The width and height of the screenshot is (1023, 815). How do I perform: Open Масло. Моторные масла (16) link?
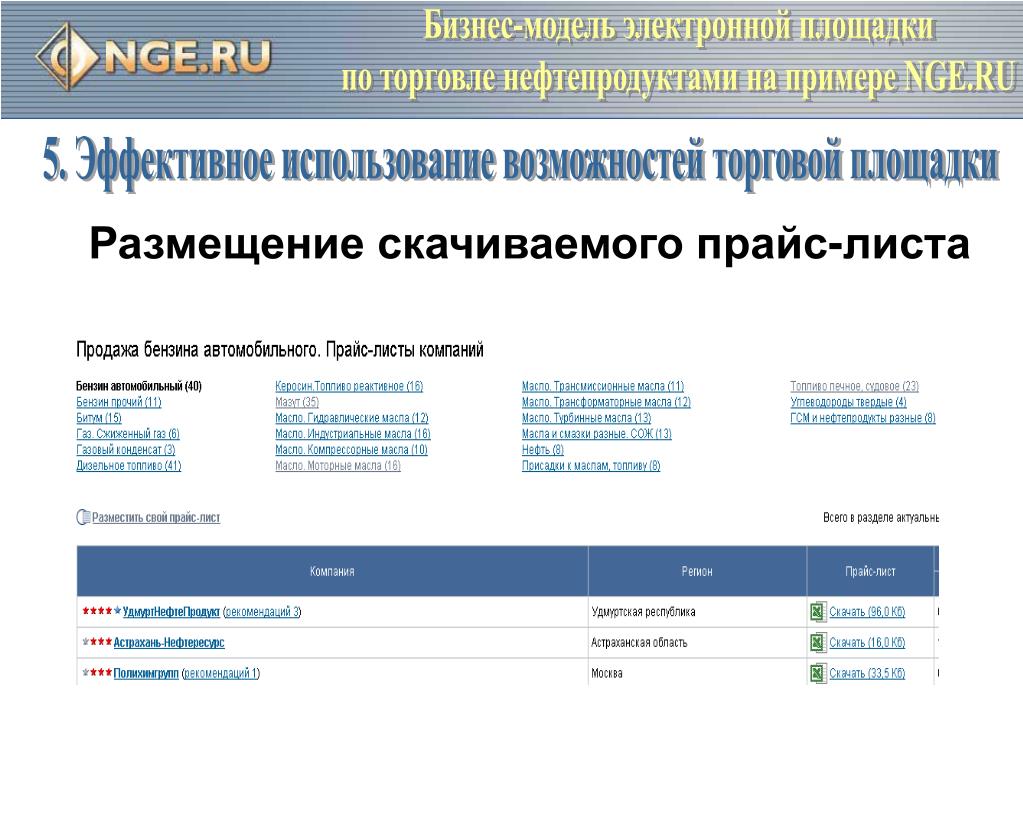(x=338, y=466)
